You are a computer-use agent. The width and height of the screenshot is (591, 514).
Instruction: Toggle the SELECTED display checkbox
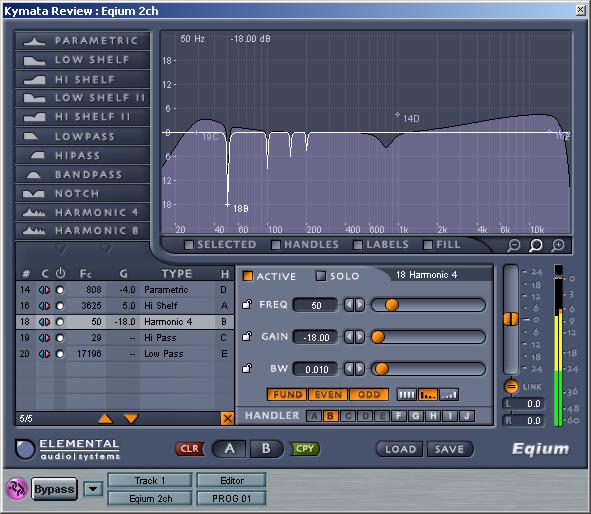click(189, 245)
